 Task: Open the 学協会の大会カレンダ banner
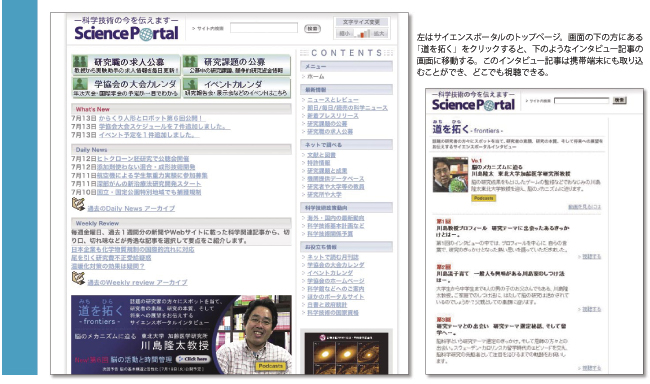126,87
